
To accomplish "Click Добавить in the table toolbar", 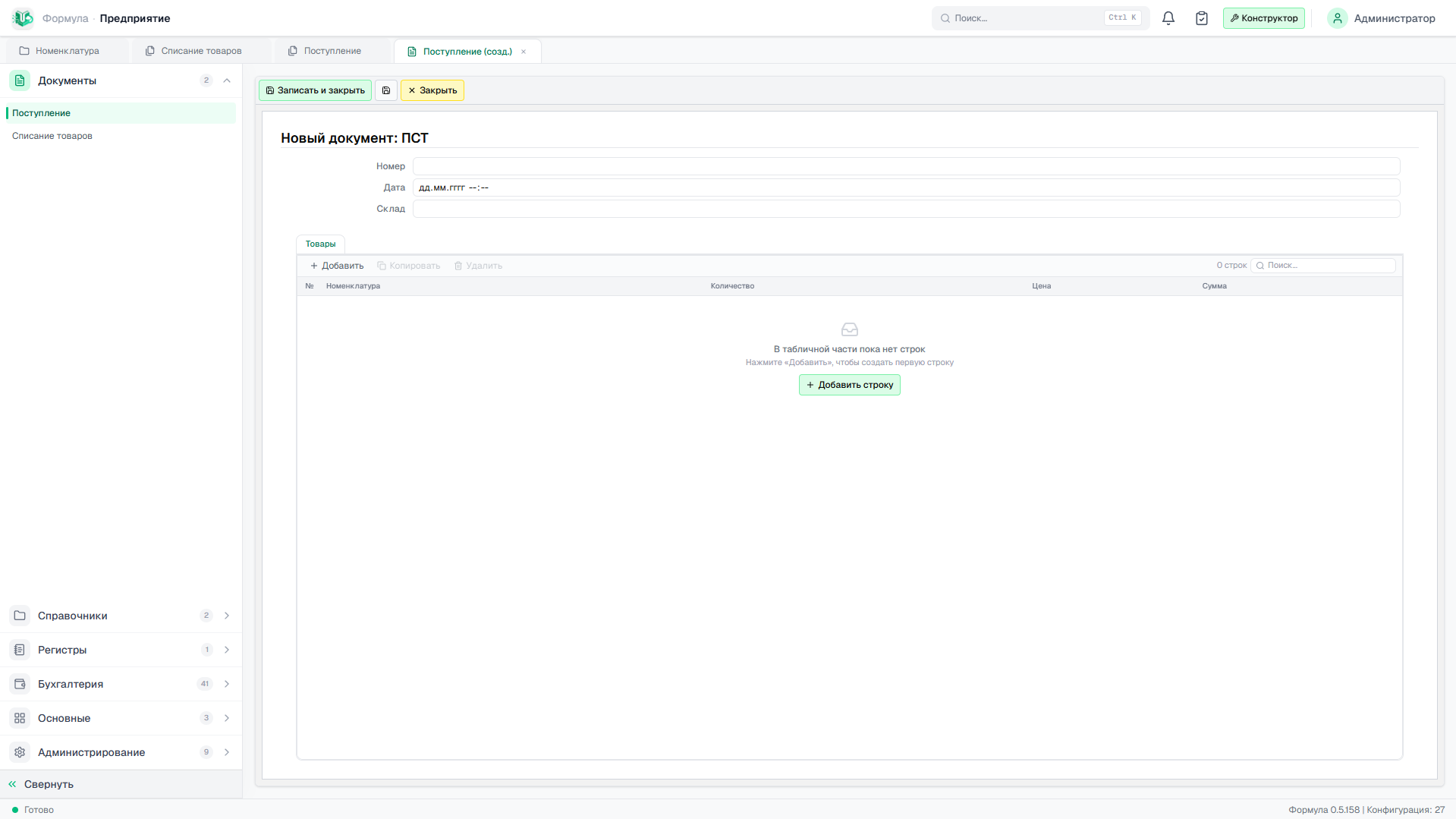I will pyautogui.click(x=337, y=266).
